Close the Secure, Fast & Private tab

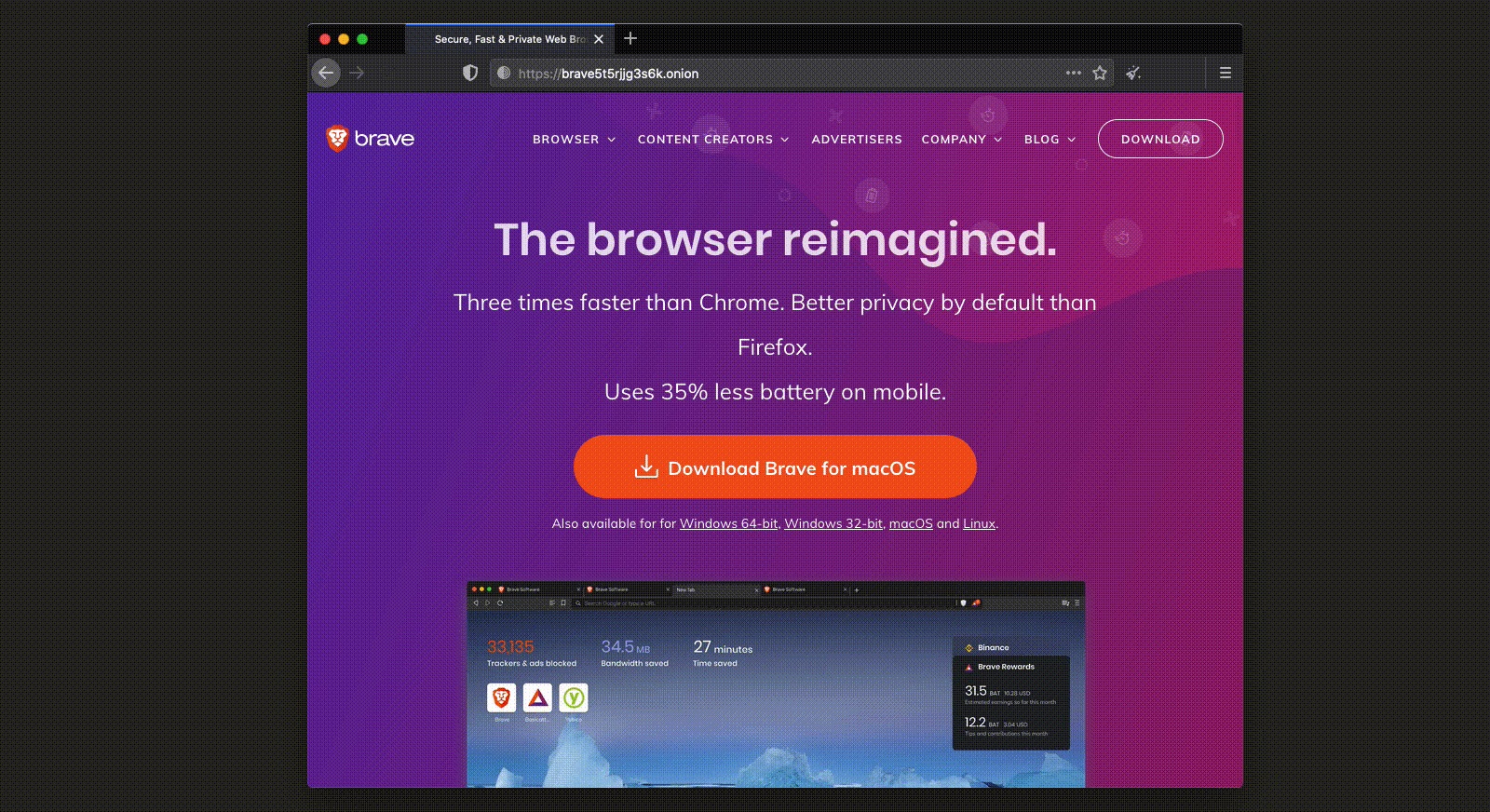click(599, 39)
